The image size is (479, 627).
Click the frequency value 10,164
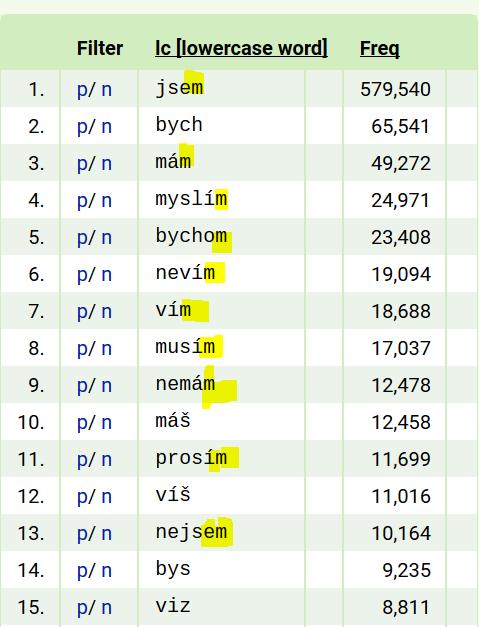tap(401, 534)
